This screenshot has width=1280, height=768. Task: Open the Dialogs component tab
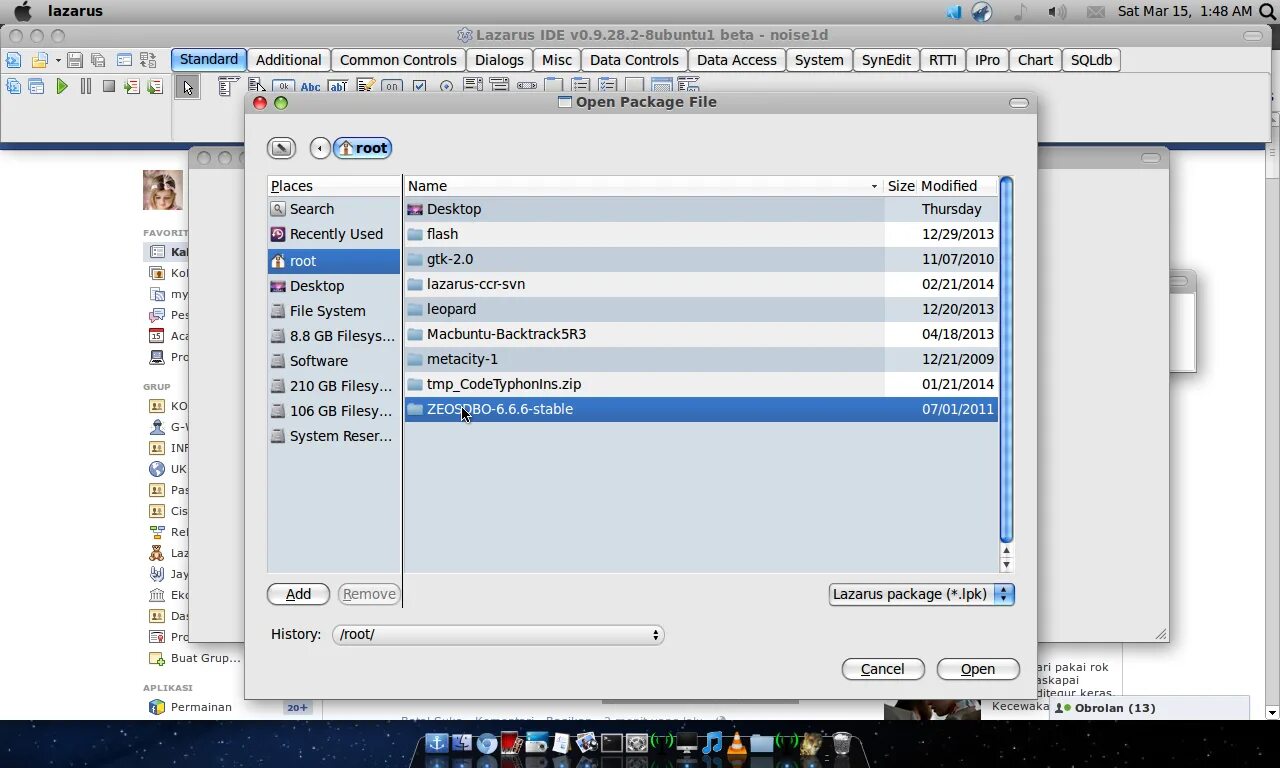click(499, 60)
